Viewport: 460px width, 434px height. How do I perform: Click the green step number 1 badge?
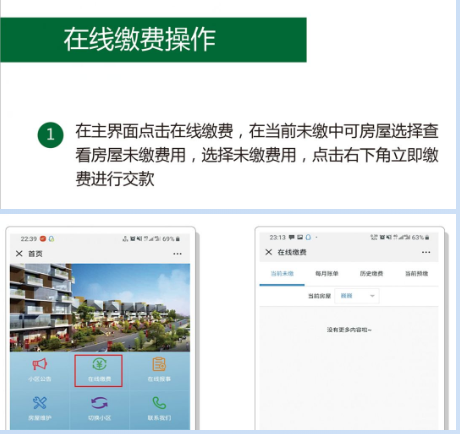(x=50, y=135)
